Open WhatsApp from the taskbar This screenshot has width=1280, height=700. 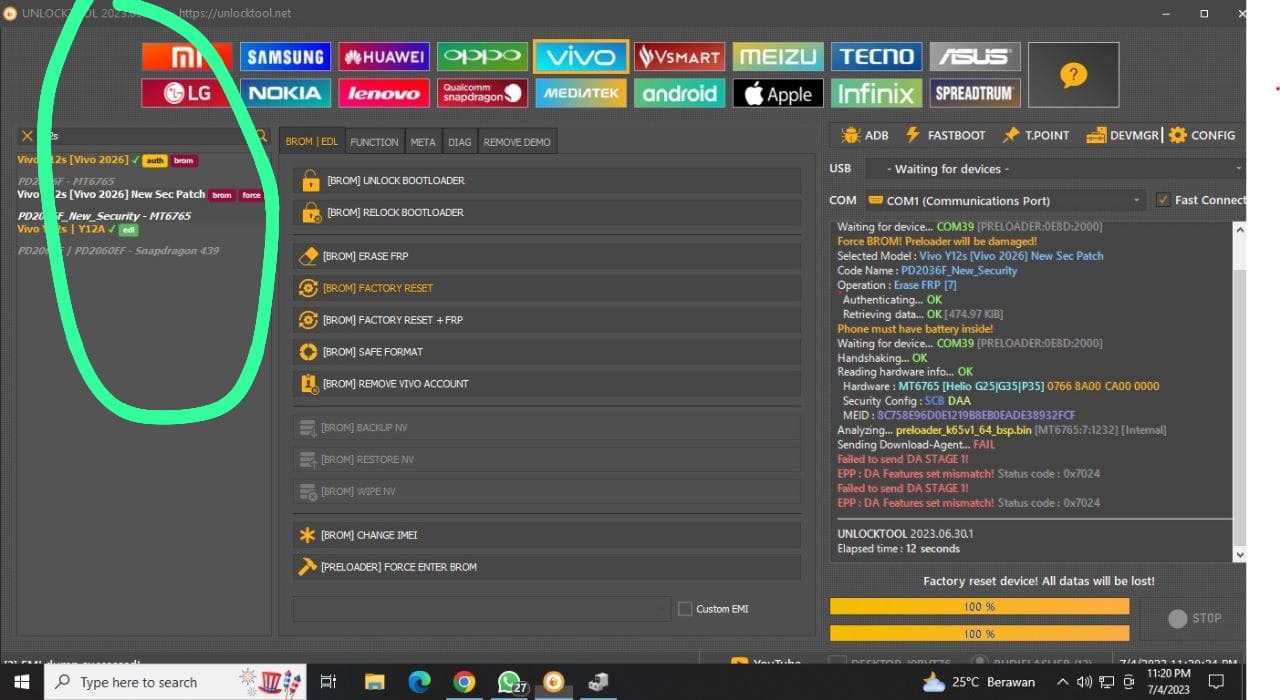coord(511,682)
